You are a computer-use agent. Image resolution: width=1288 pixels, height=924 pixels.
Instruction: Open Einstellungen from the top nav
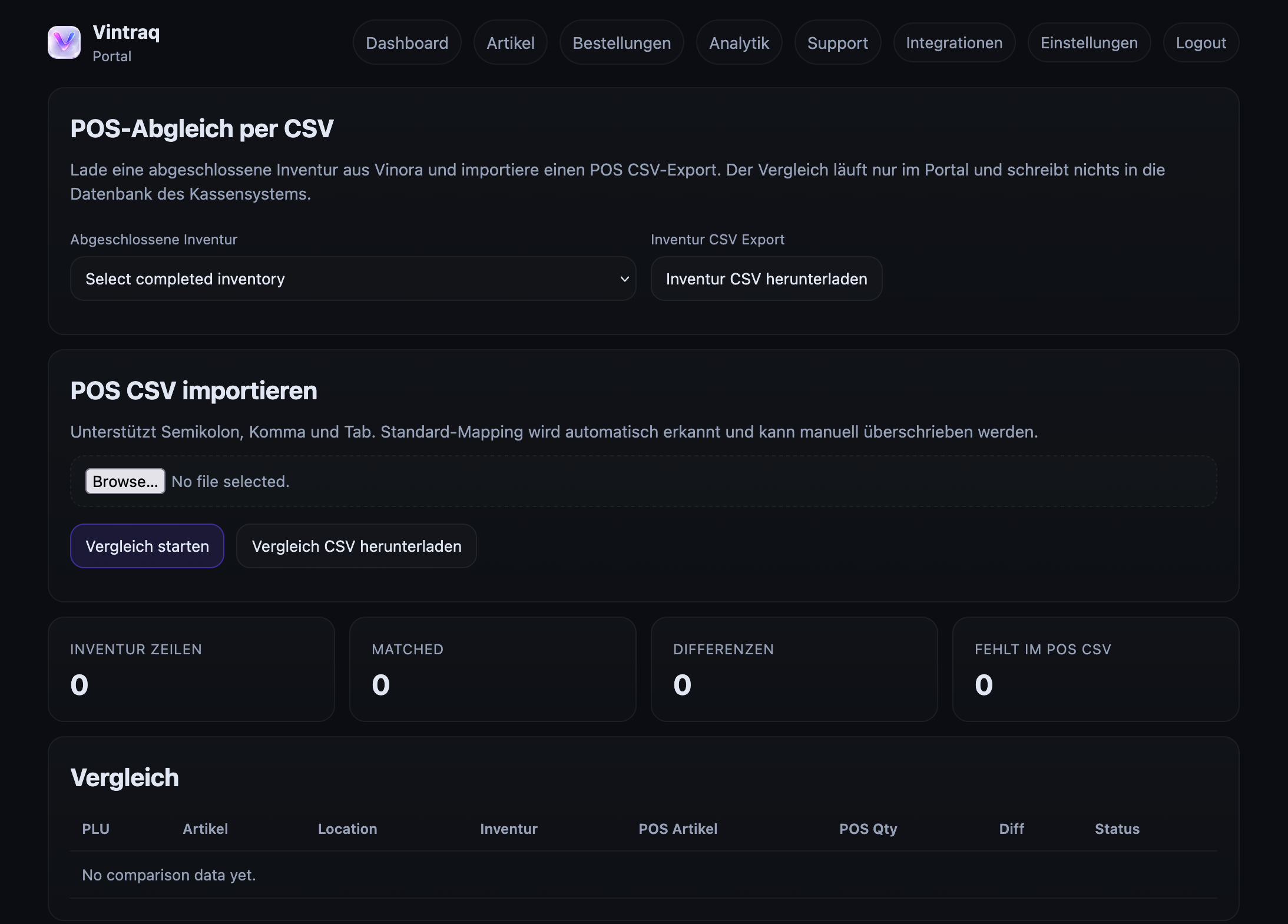[1088, 43]
